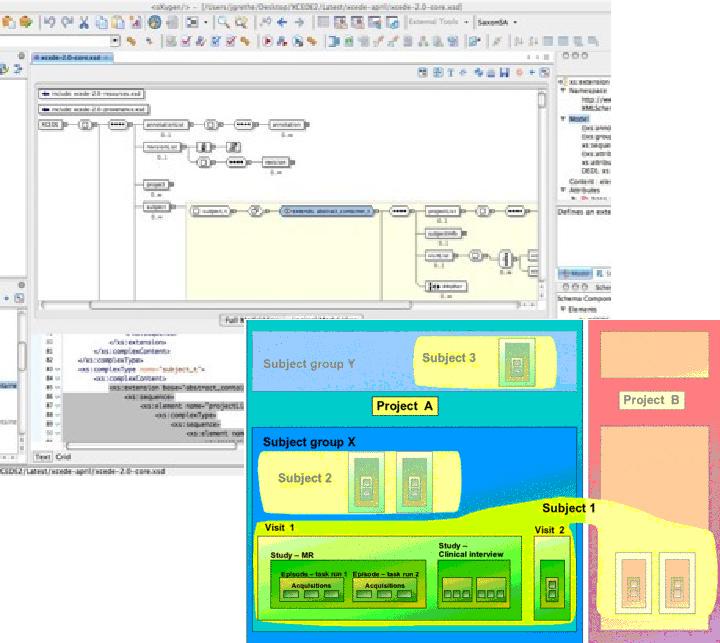Click the magnifier search icon in toolbar

tap(224, 22)
